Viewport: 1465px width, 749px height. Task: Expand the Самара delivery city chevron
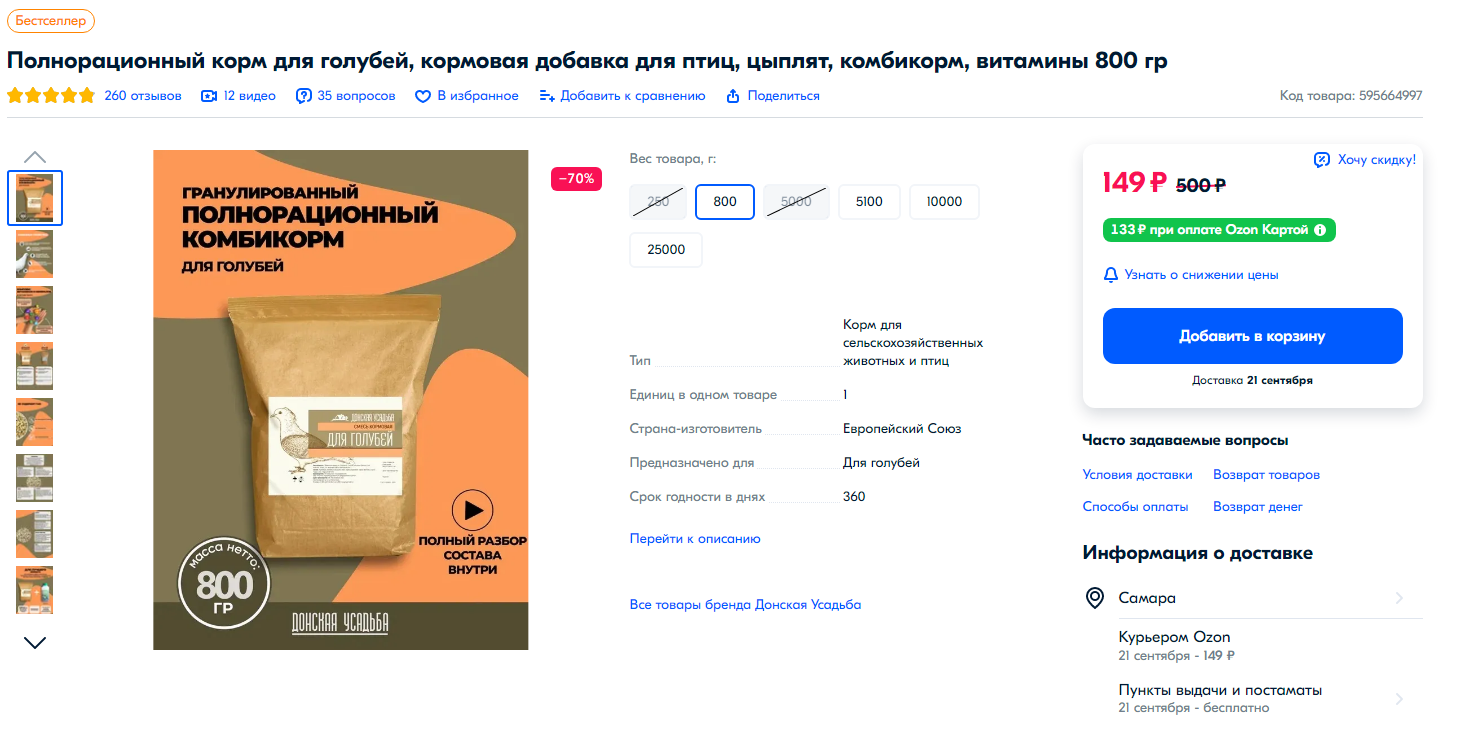[x=1399, y=598]
